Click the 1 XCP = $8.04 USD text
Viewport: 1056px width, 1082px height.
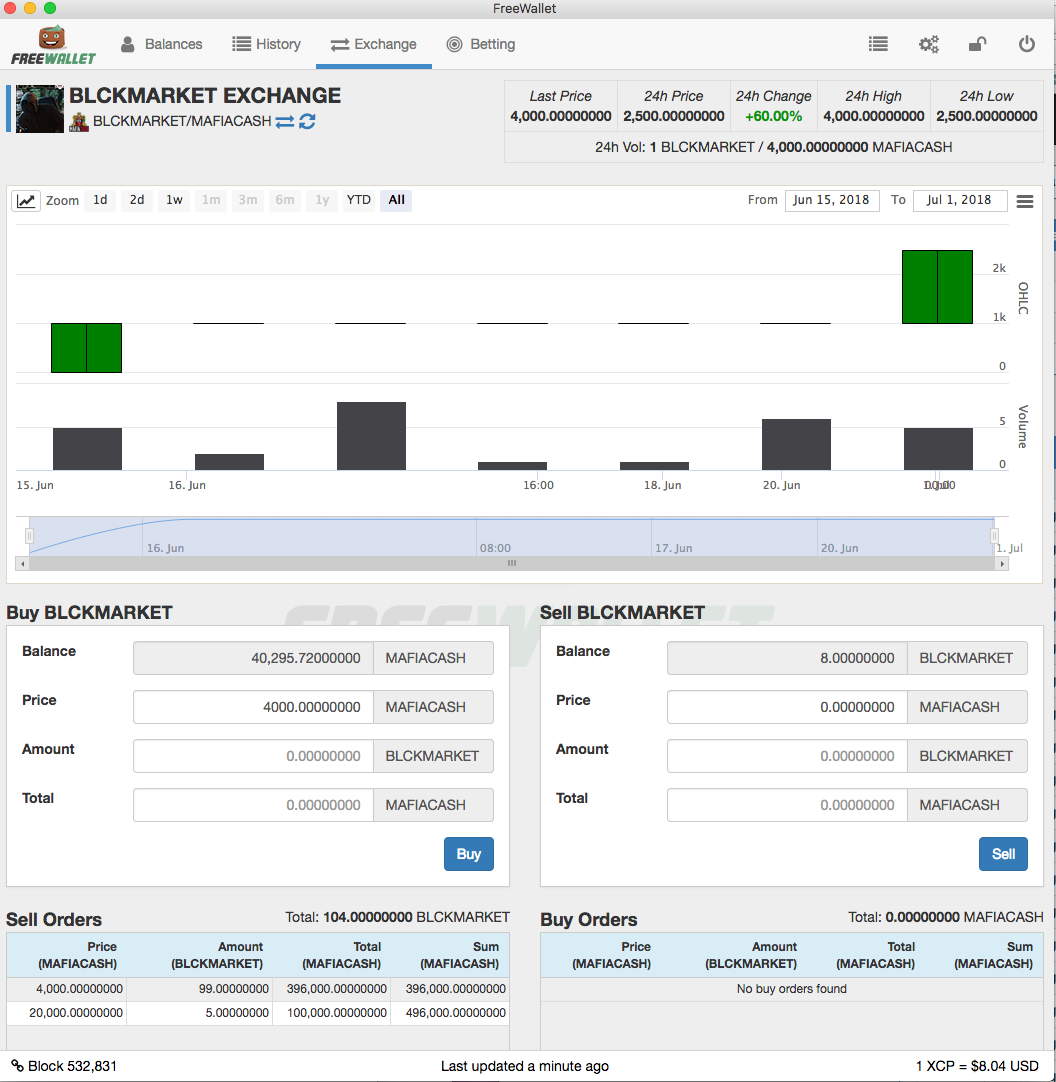point(977,1065)
